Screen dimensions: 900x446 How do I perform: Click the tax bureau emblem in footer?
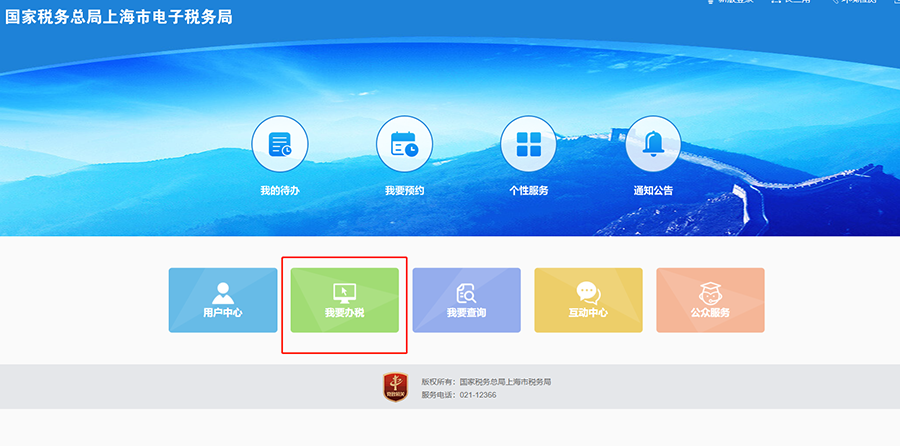click(395, 387)
